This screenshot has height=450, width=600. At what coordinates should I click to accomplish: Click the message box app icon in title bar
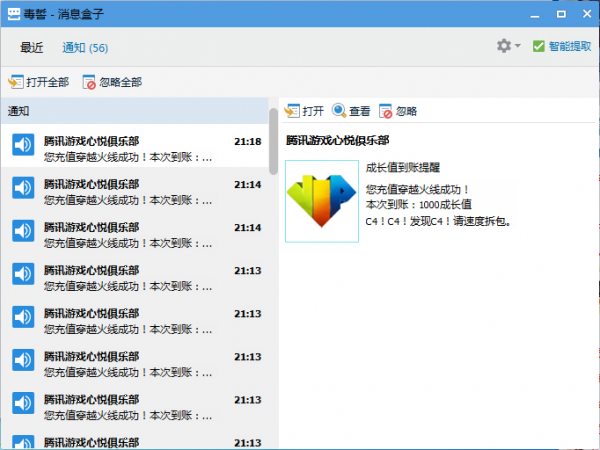tap(14, 14)
